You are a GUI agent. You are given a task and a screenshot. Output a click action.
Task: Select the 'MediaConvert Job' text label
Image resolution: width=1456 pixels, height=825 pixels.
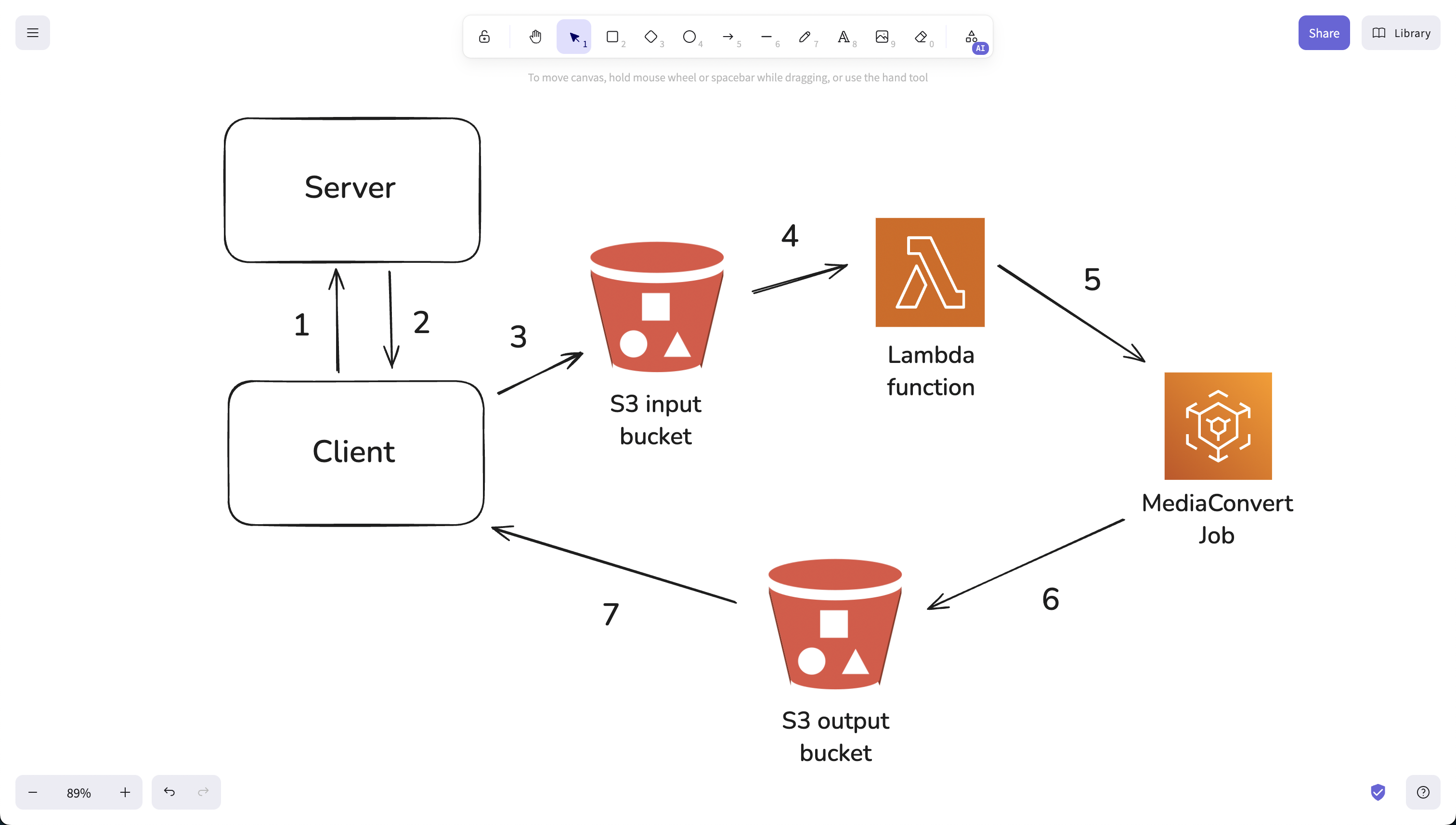(1217, 519)
